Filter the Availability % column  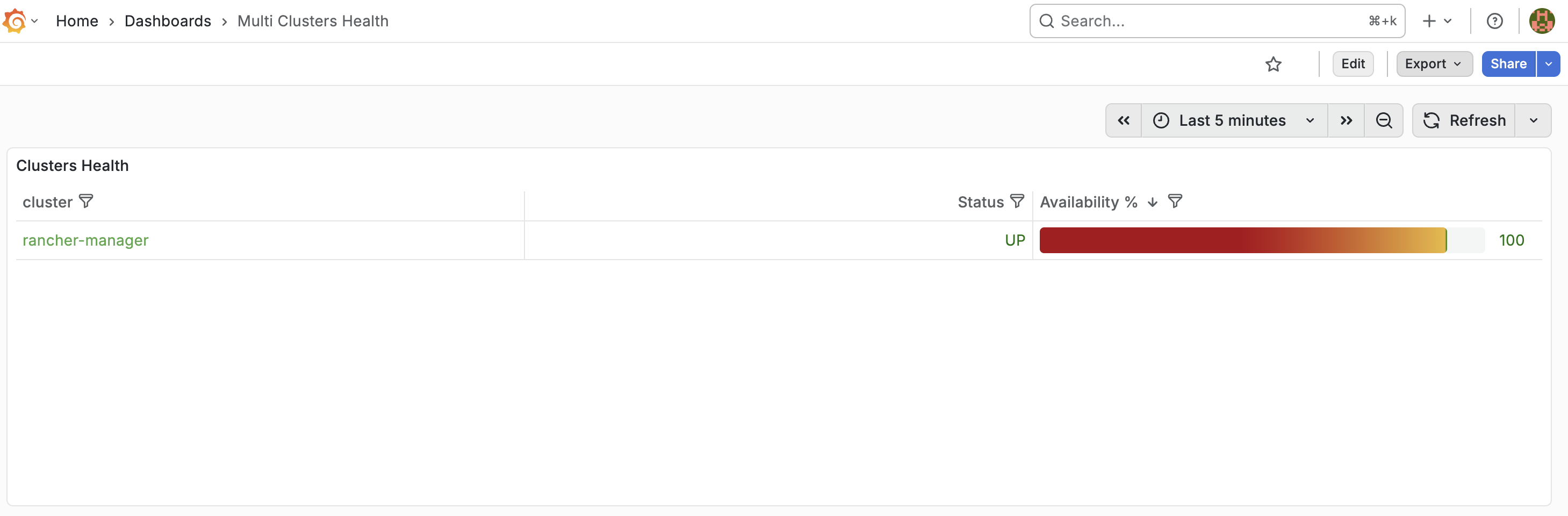click(x=1175, y=202)
